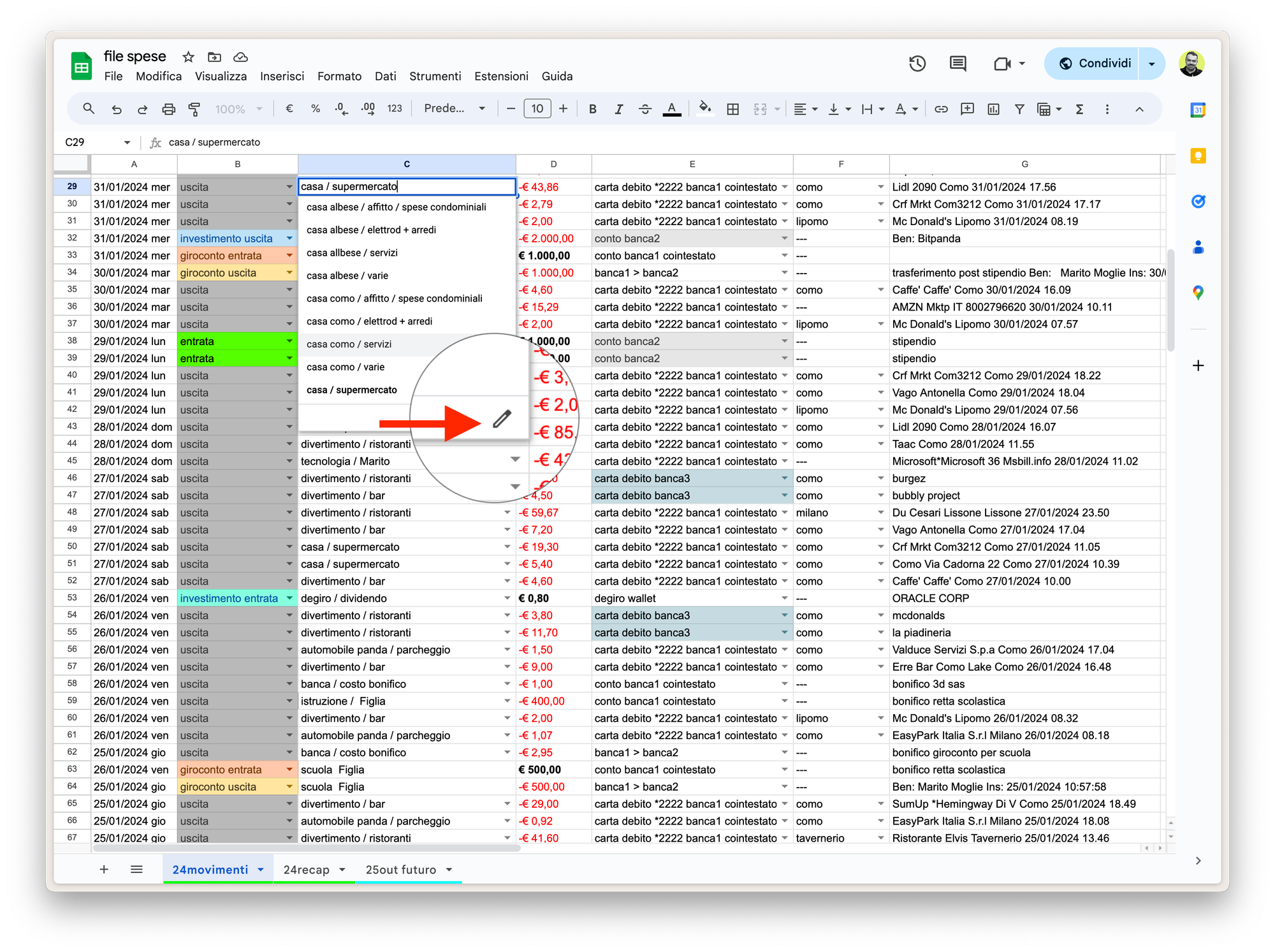Image resolution: width=1275 pixels, height=952 pixels.
Task: Click the undo arrow icon
Action: tap(116, 109)
